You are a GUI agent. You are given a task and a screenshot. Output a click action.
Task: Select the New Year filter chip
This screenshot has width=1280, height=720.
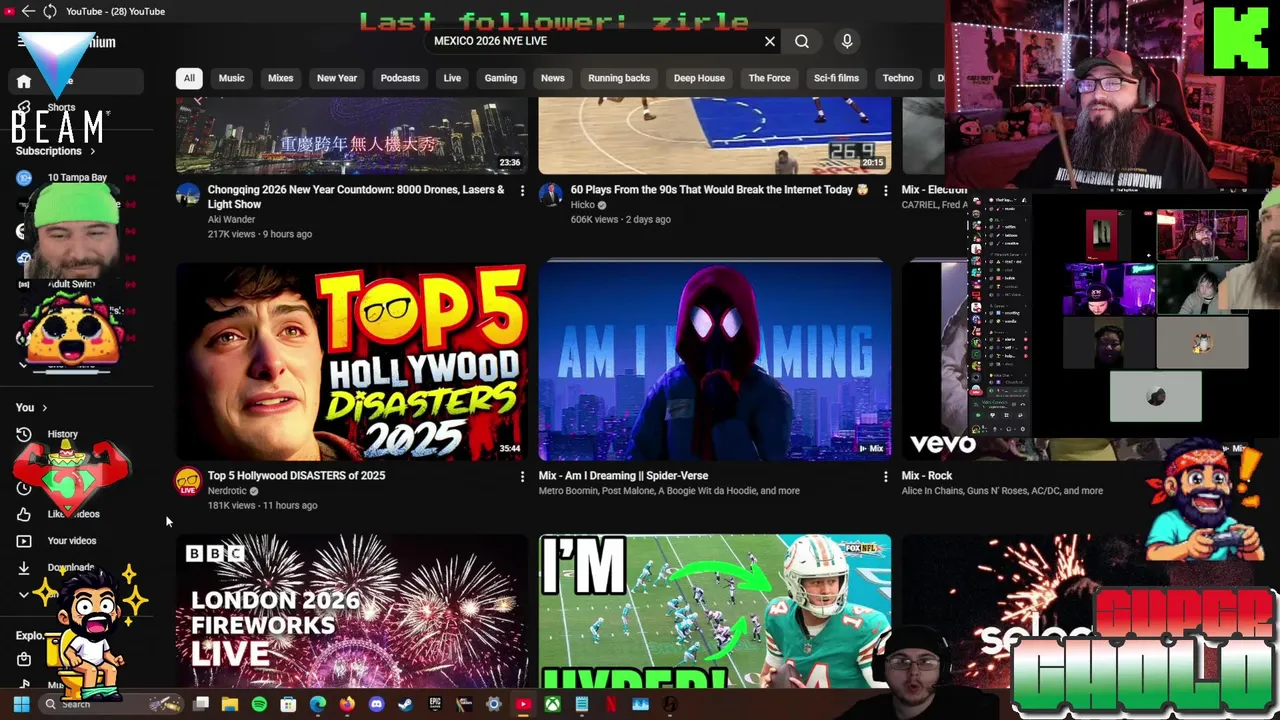(337, 78)
